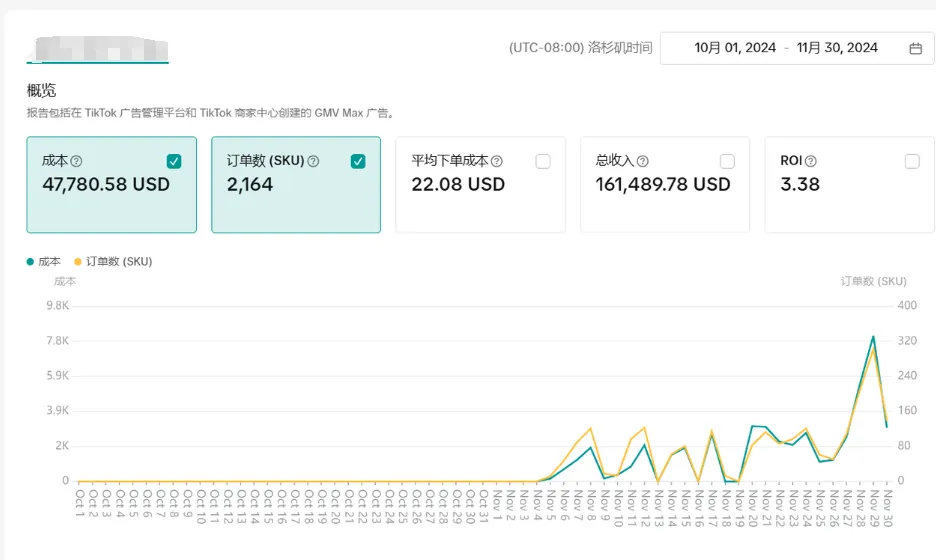Check the 平均下单成本 metric checkbox
936x560 pixels.
point(543,161)
